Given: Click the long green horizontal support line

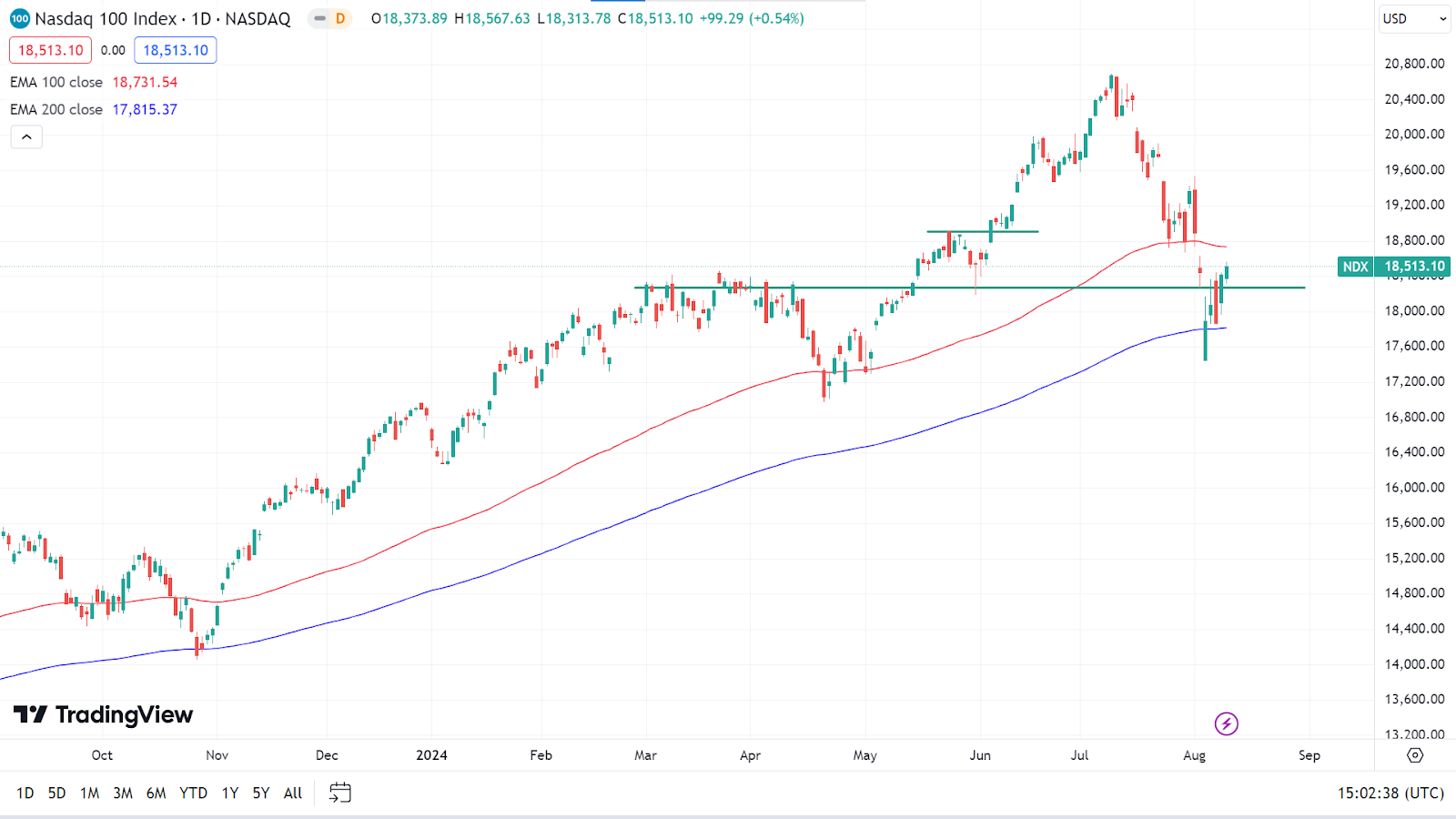Looking at the screenshot, I should click(x=969, y=288).
